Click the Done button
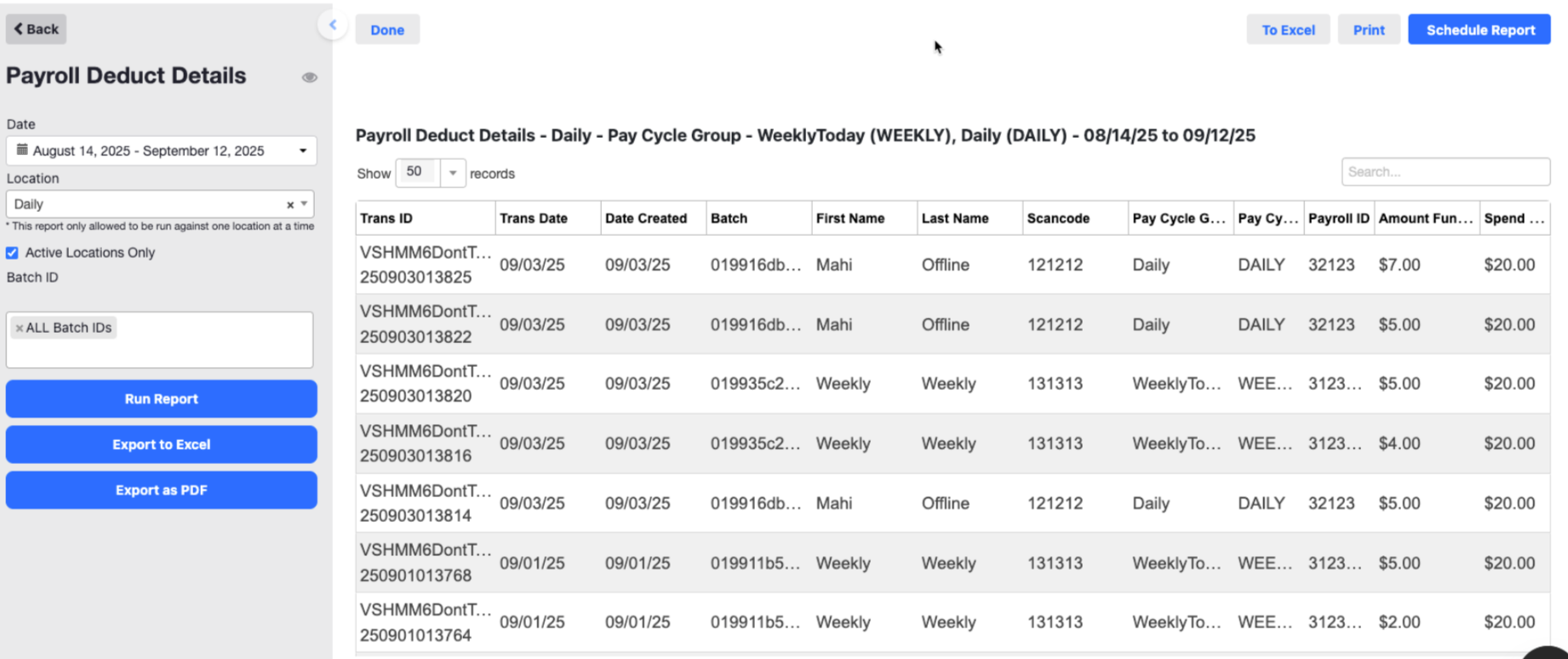The height and width of the screenshot is (659, 1568). click(x=387, y=30)
